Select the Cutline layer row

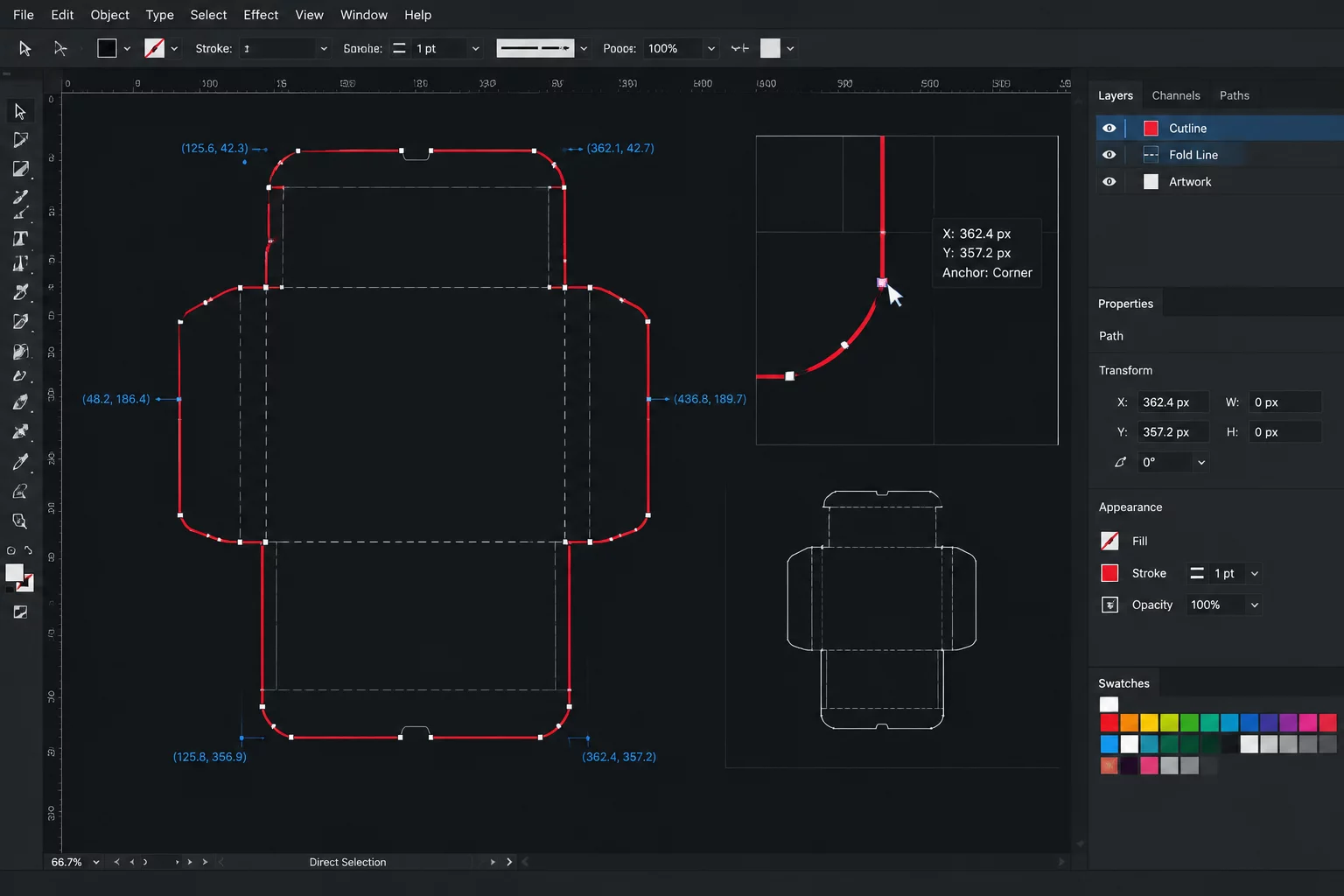pyautogui.click(x=1219, y=128)
